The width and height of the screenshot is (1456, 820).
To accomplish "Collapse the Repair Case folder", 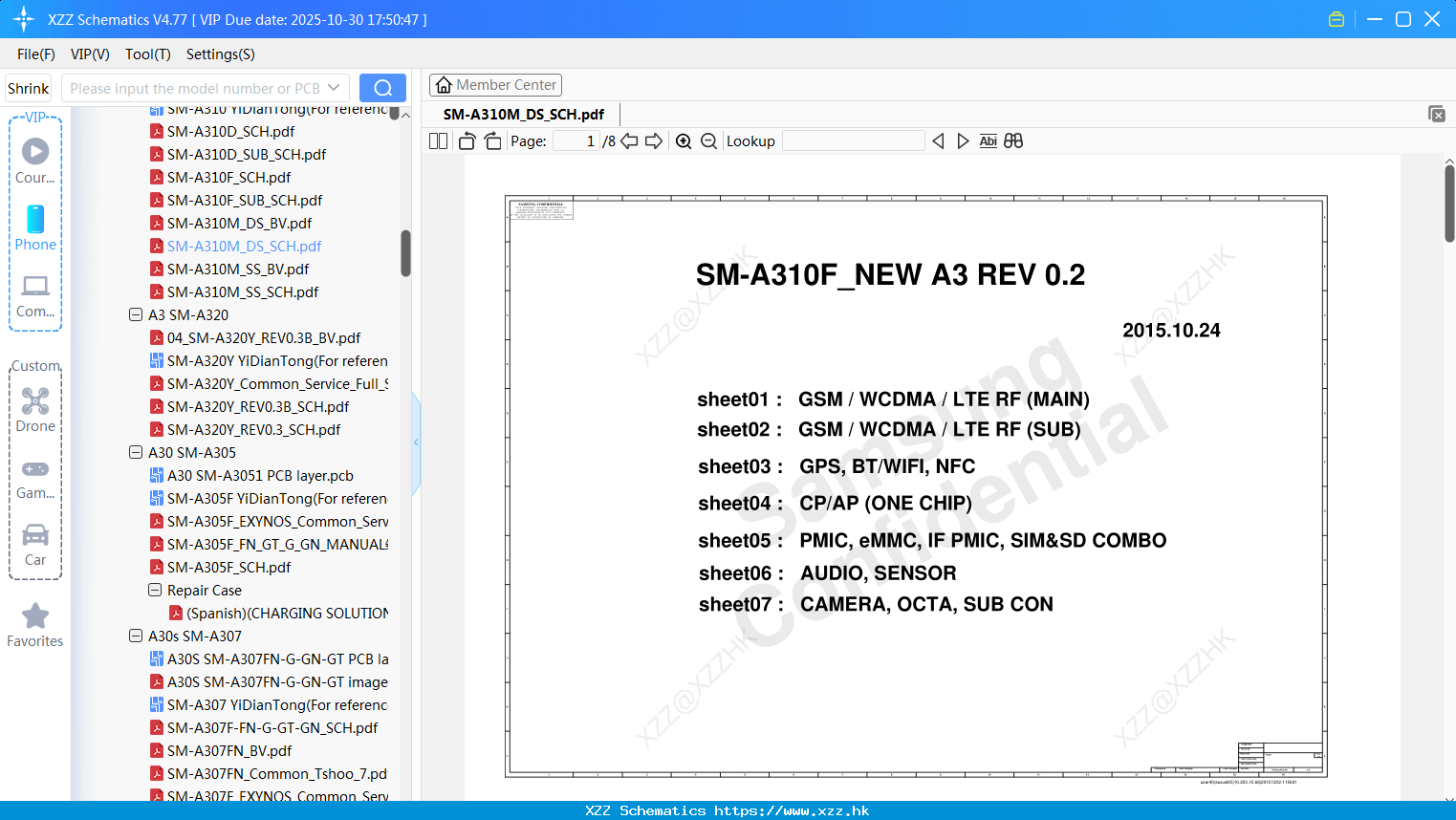I will [x=155, y=590].
